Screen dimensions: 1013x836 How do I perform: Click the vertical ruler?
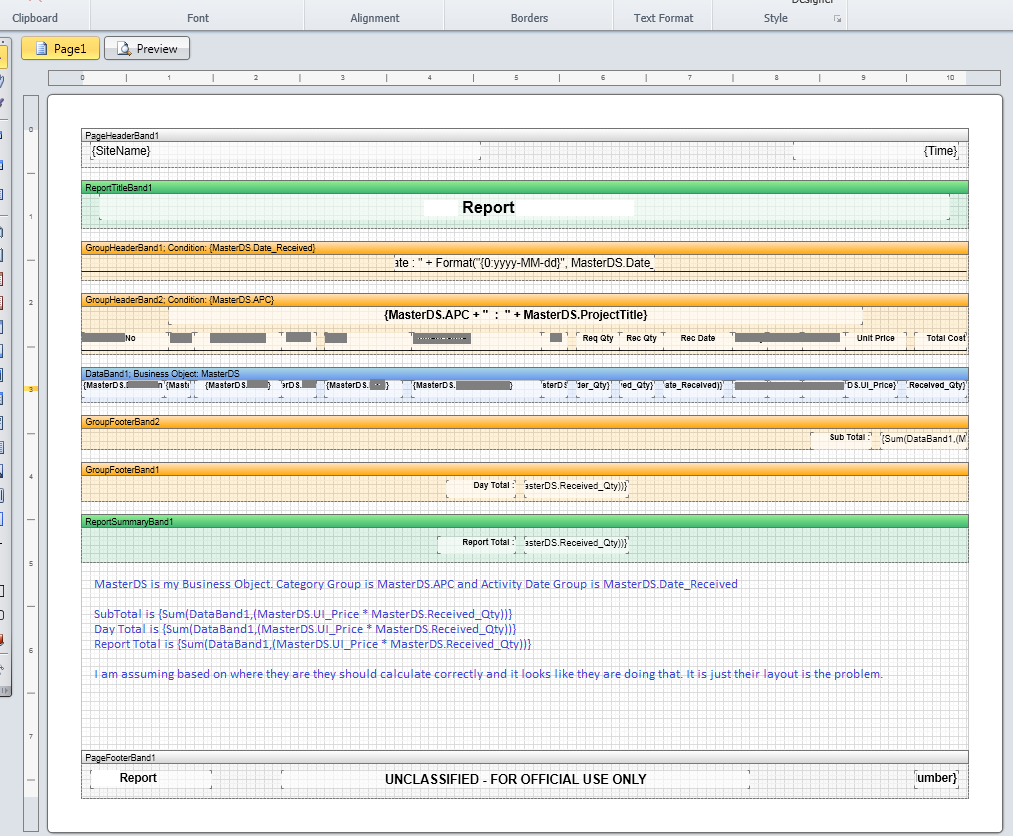pyautogui.click(x=31, y=463)
